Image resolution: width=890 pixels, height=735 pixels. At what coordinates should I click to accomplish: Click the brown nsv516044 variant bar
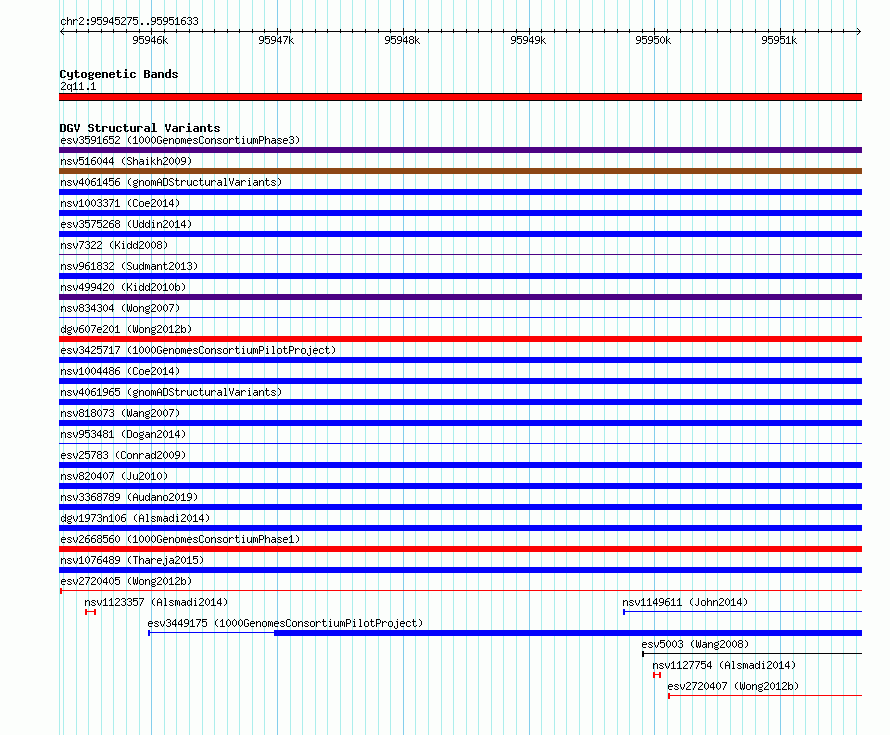click(460, 171)
